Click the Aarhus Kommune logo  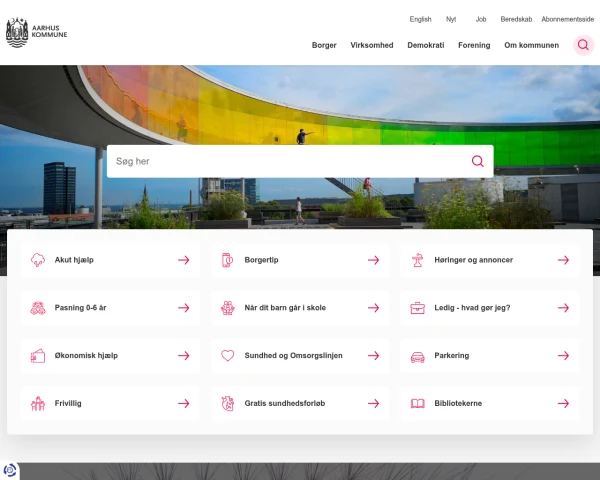[36, 33]
